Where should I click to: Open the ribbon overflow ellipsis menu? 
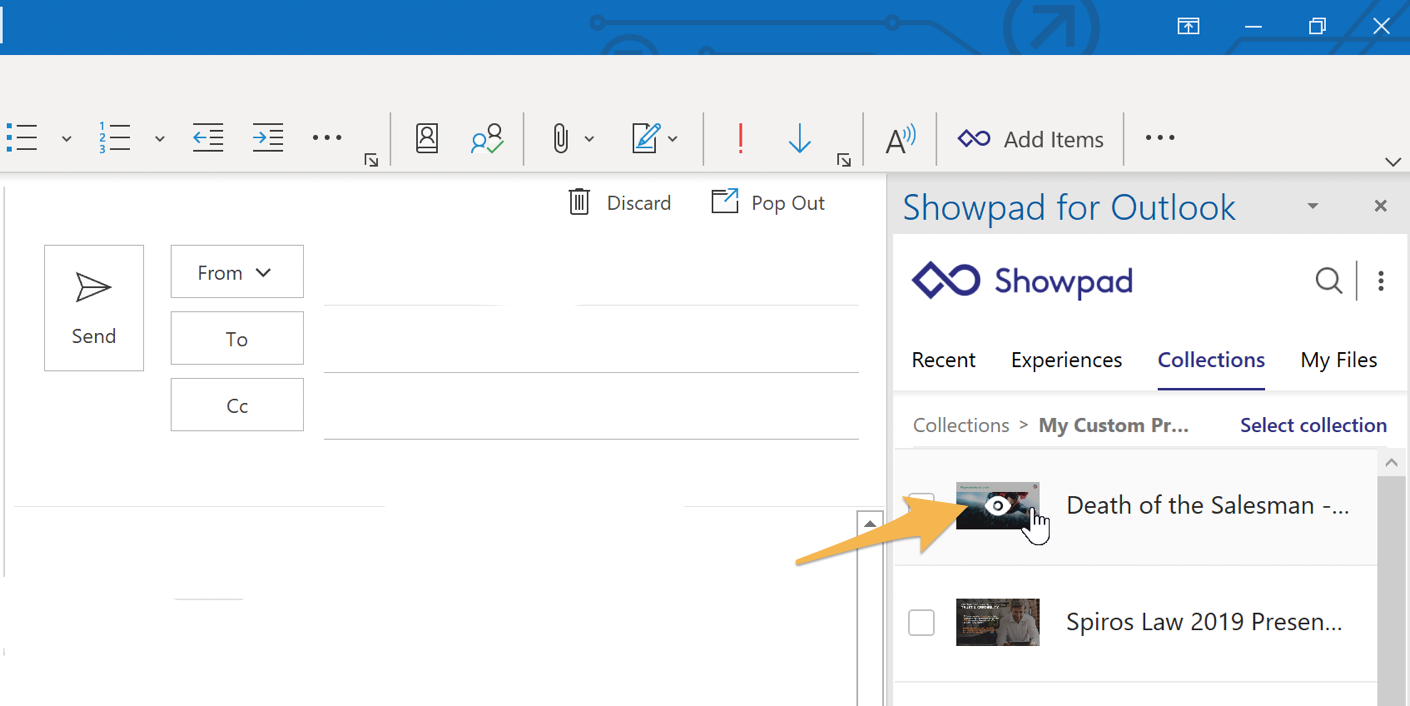[x=1160, y=138]
